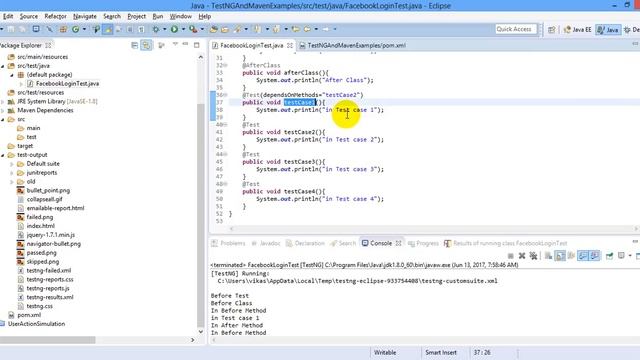Toggle Word Wrap console toolbar button
The image size is (640, 360).
pos(571,256)
